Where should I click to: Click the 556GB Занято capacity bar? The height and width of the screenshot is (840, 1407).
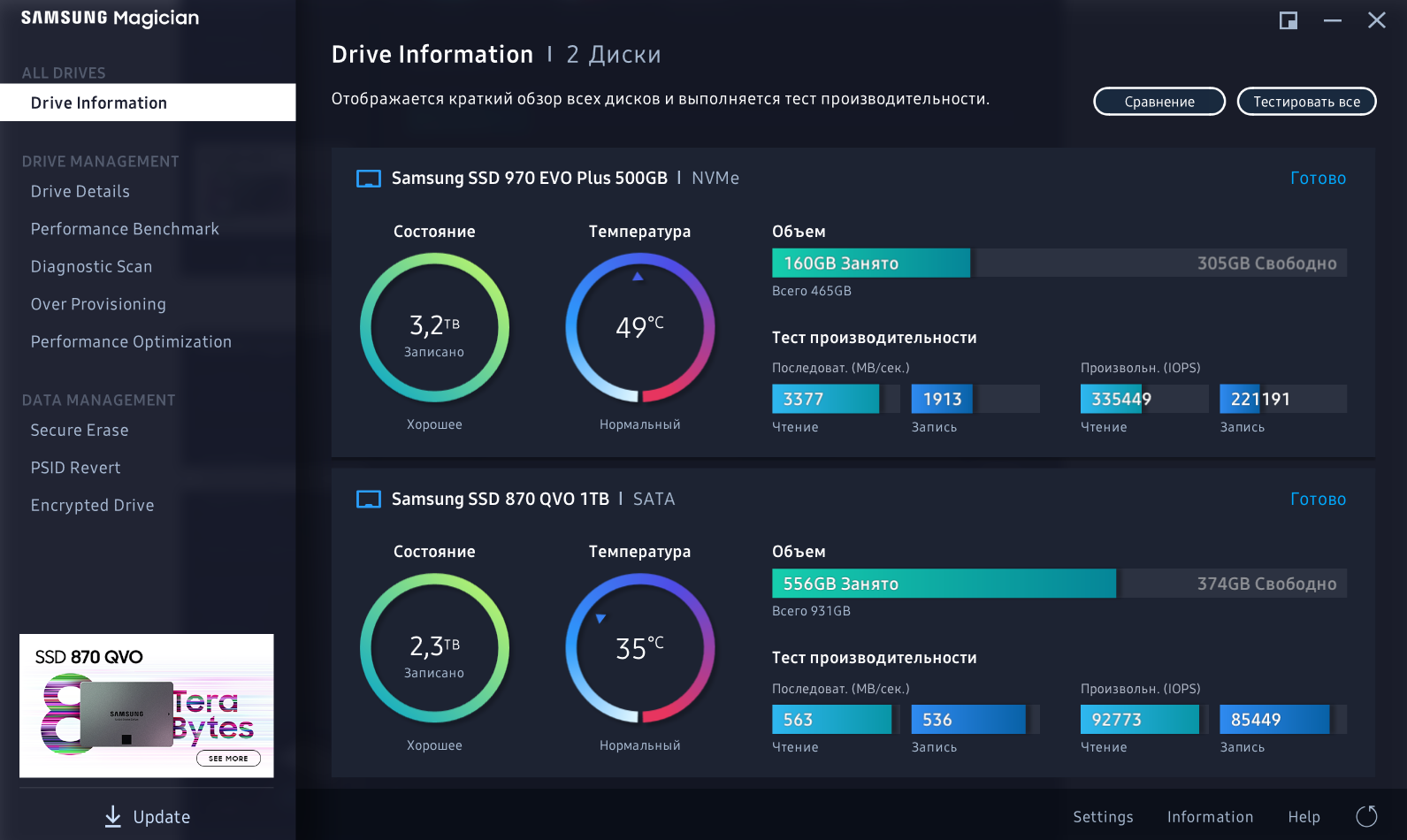pyautogui.click(x=944, y=584)
